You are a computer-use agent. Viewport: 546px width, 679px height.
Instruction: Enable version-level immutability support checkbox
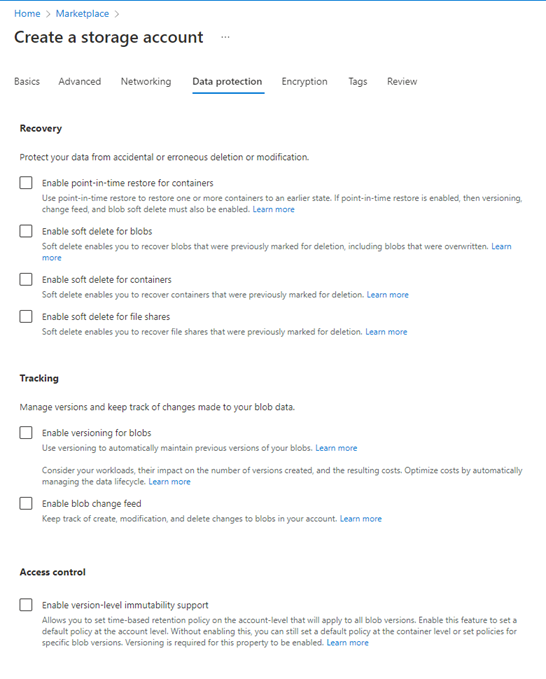point(26,605)
